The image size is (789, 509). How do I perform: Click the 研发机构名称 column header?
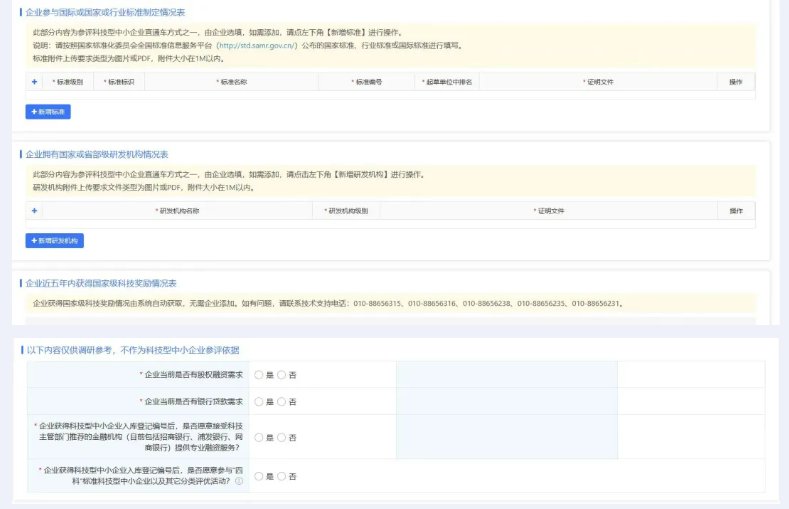(x=177, y=211)
